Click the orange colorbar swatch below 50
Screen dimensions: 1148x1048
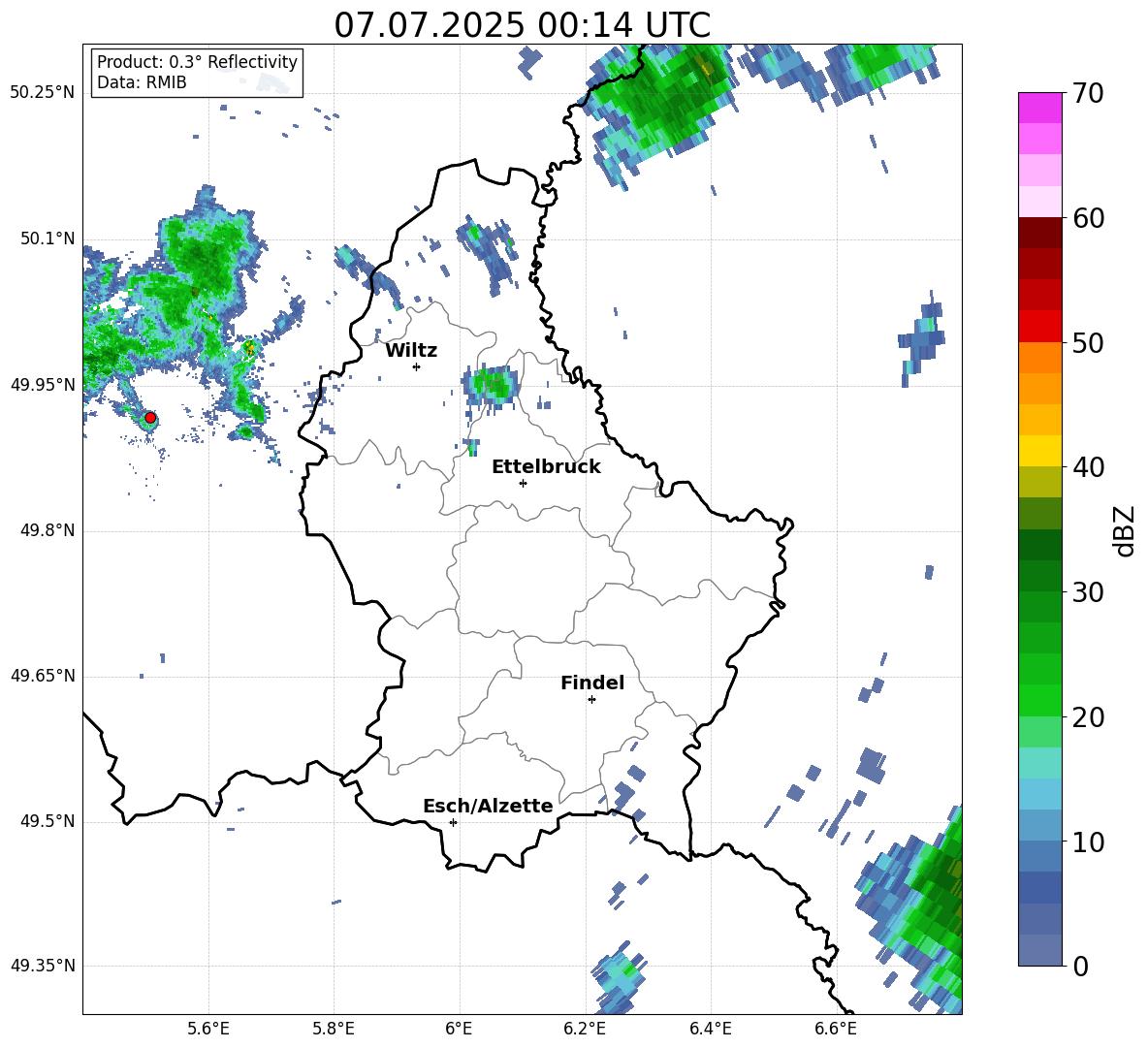tap(1040, 358)
